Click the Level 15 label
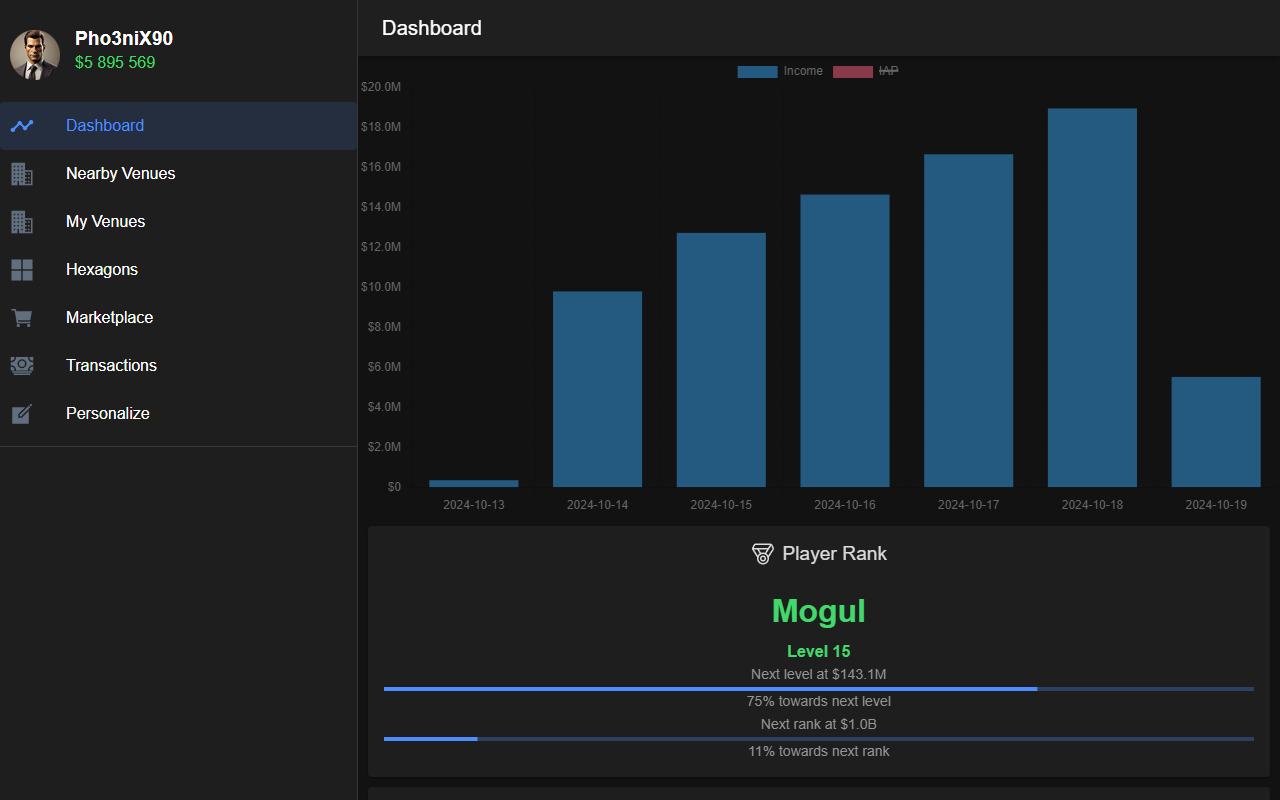The width and height of the screenshot is (1280, 800). pyautogui.click(x=819, y=652)
